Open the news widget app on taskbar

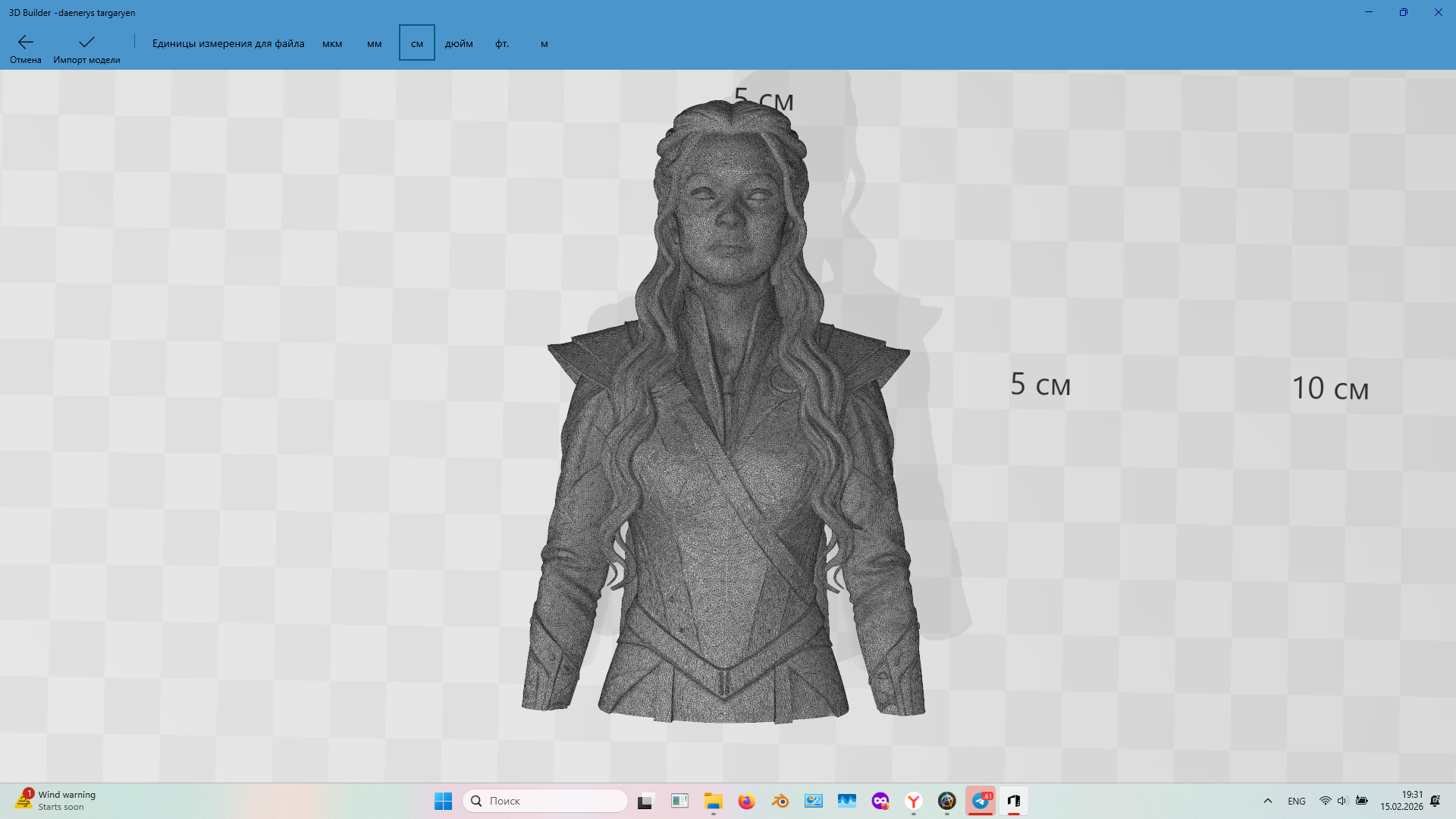[679, 801]
